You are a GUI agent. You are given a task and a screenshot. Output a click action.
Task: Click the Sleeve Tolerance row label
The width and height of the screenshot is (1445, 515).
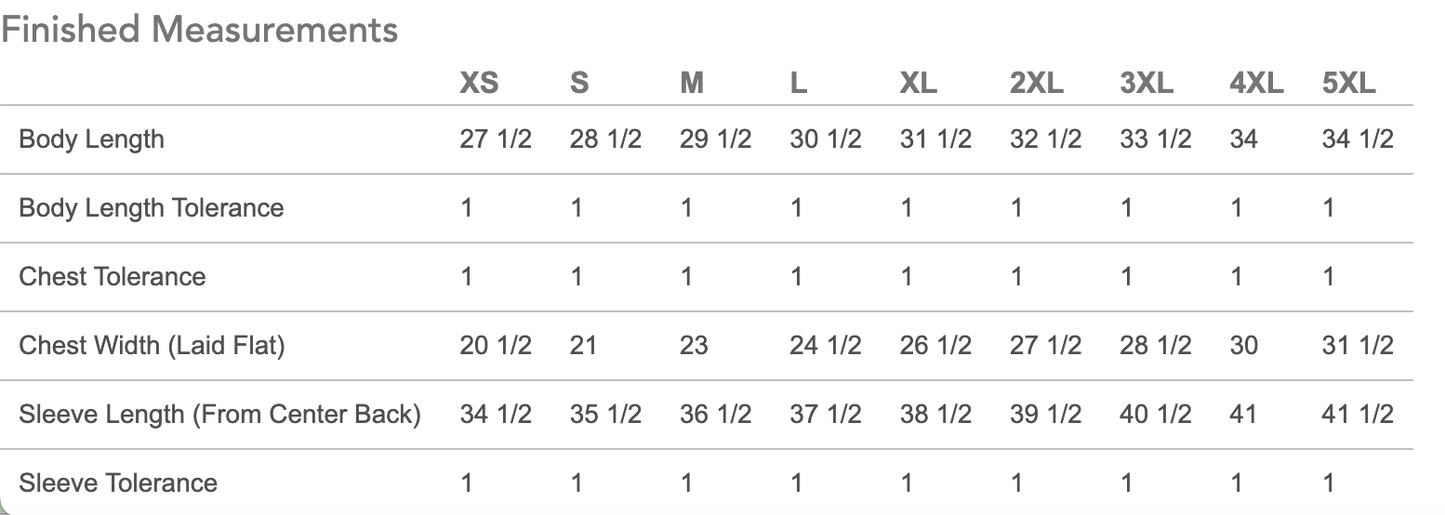118,483
